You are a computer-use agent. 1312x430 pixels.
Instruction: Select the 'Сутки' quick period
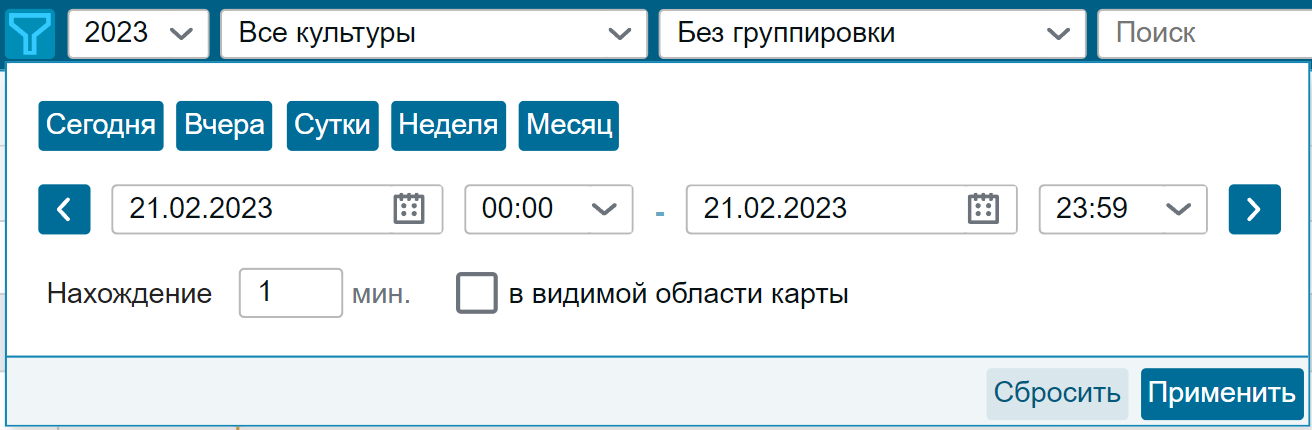coord(333,126)
